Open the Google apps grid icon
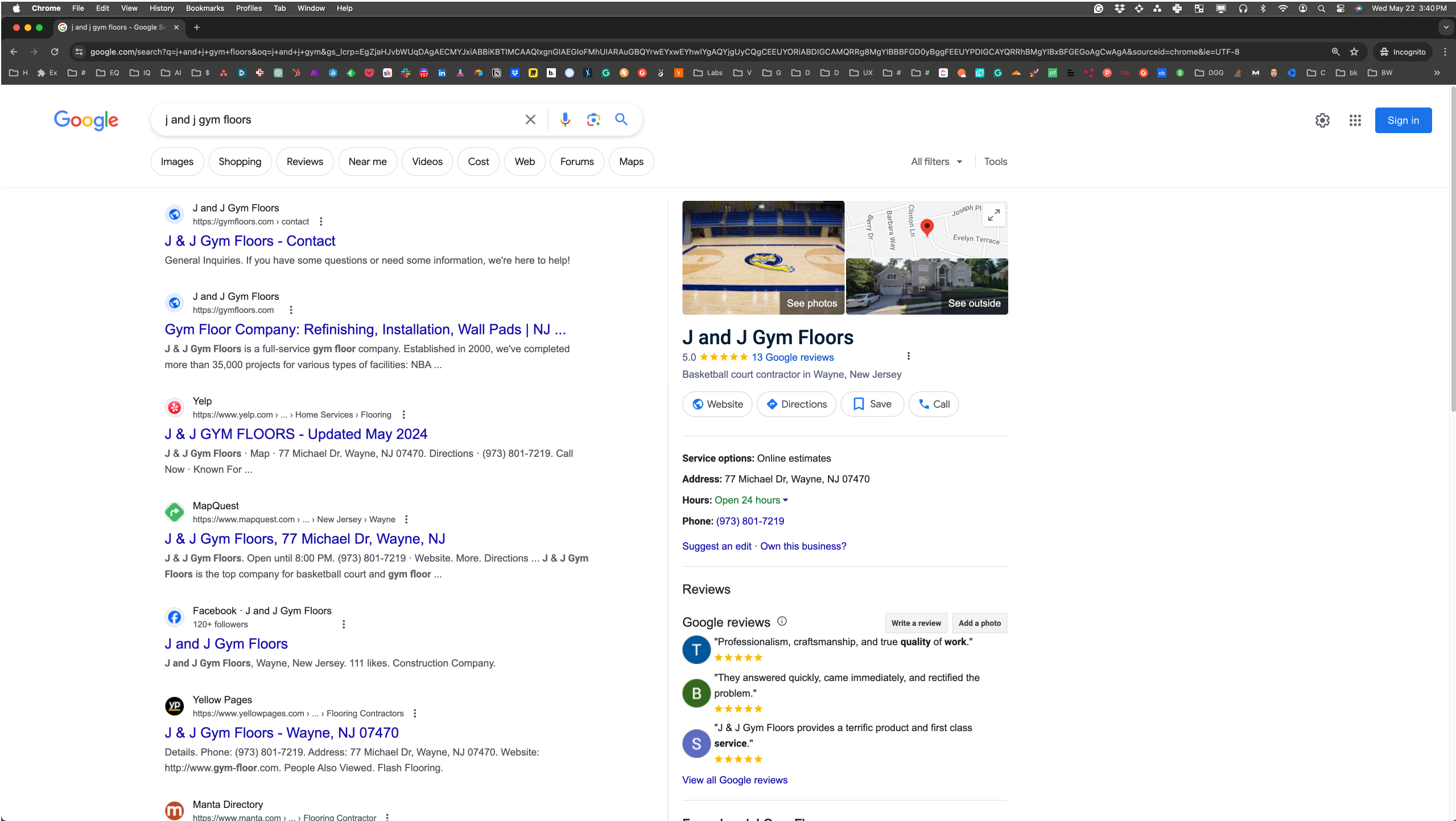Image resolution: width=1456 pixels, height=821 pixels. tap(1355, 120)
